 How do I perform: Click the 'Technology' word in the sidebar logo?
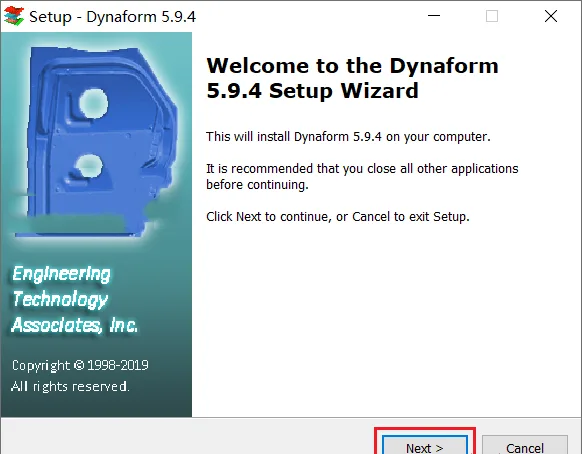pos(60,300)
